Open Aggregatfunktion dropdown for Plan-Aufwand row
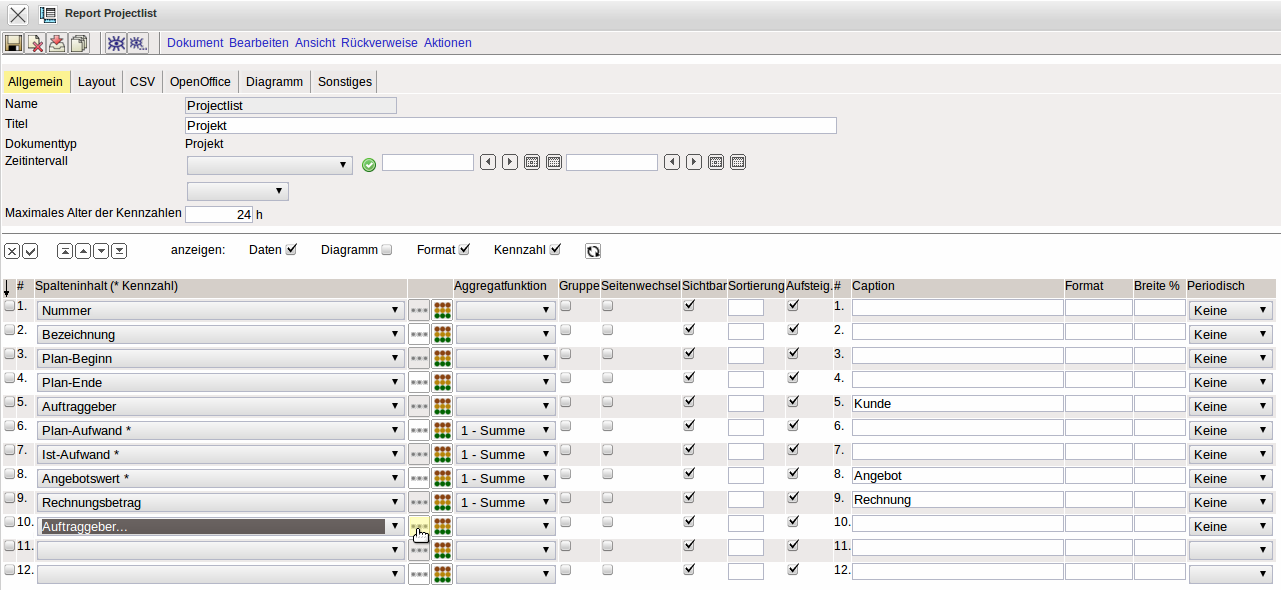 tap(505, 430)
